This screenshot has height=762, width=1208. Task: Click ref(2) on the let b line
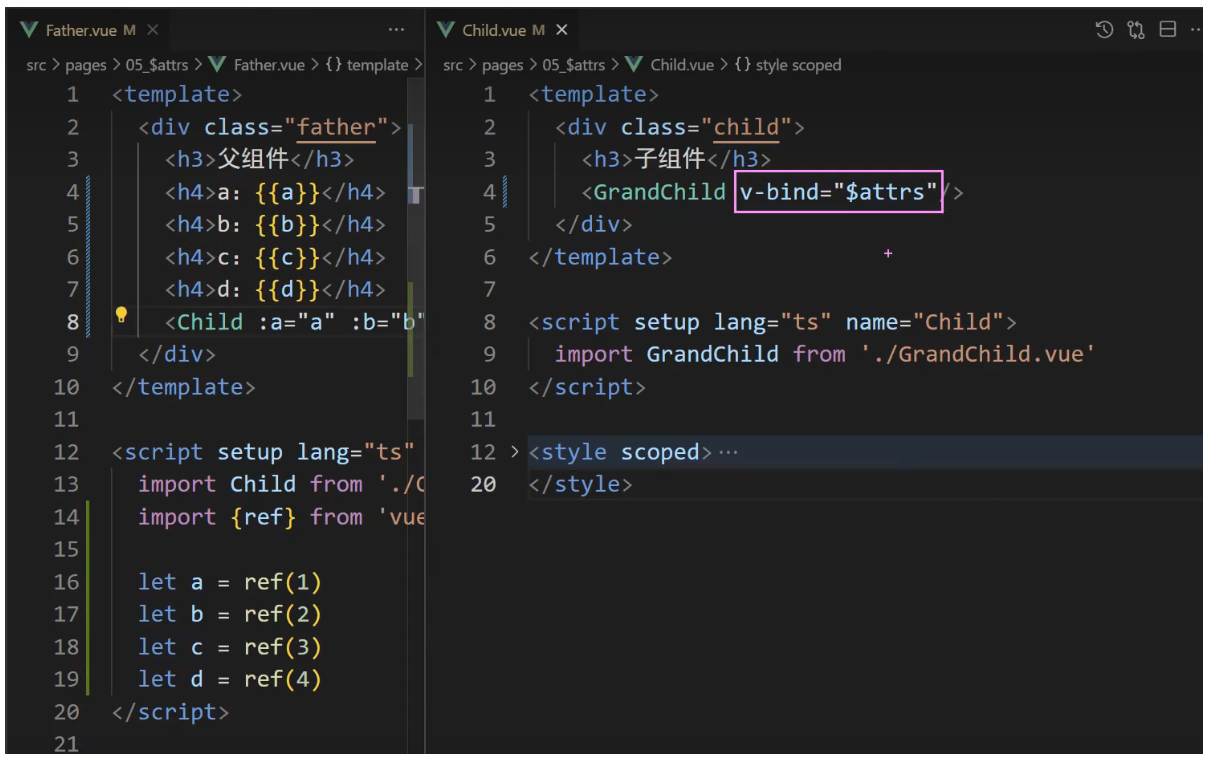283,614
